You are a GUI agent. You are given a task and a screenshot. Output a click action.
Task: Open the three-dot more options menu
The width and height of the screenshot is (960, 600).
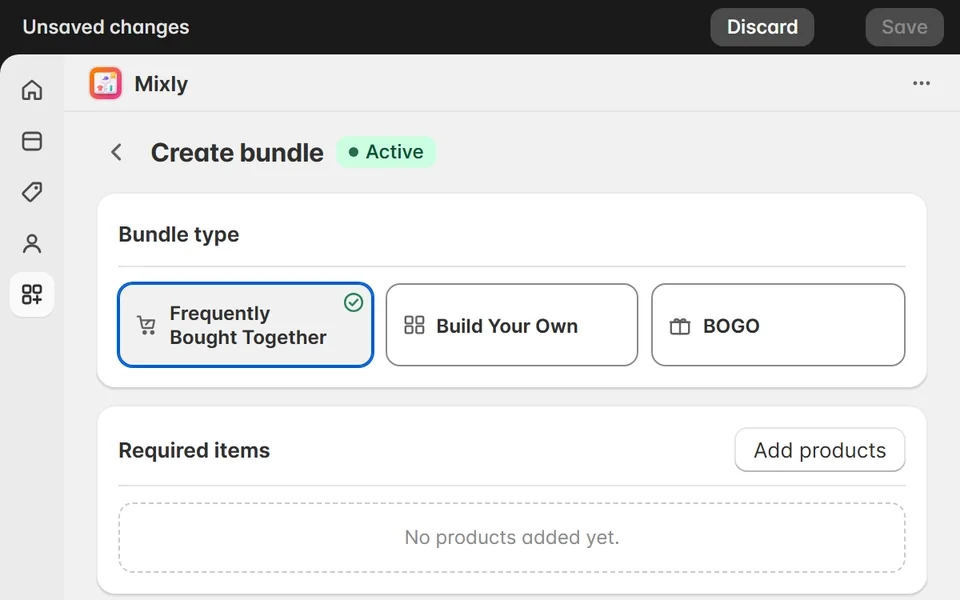tap(921, 83)
